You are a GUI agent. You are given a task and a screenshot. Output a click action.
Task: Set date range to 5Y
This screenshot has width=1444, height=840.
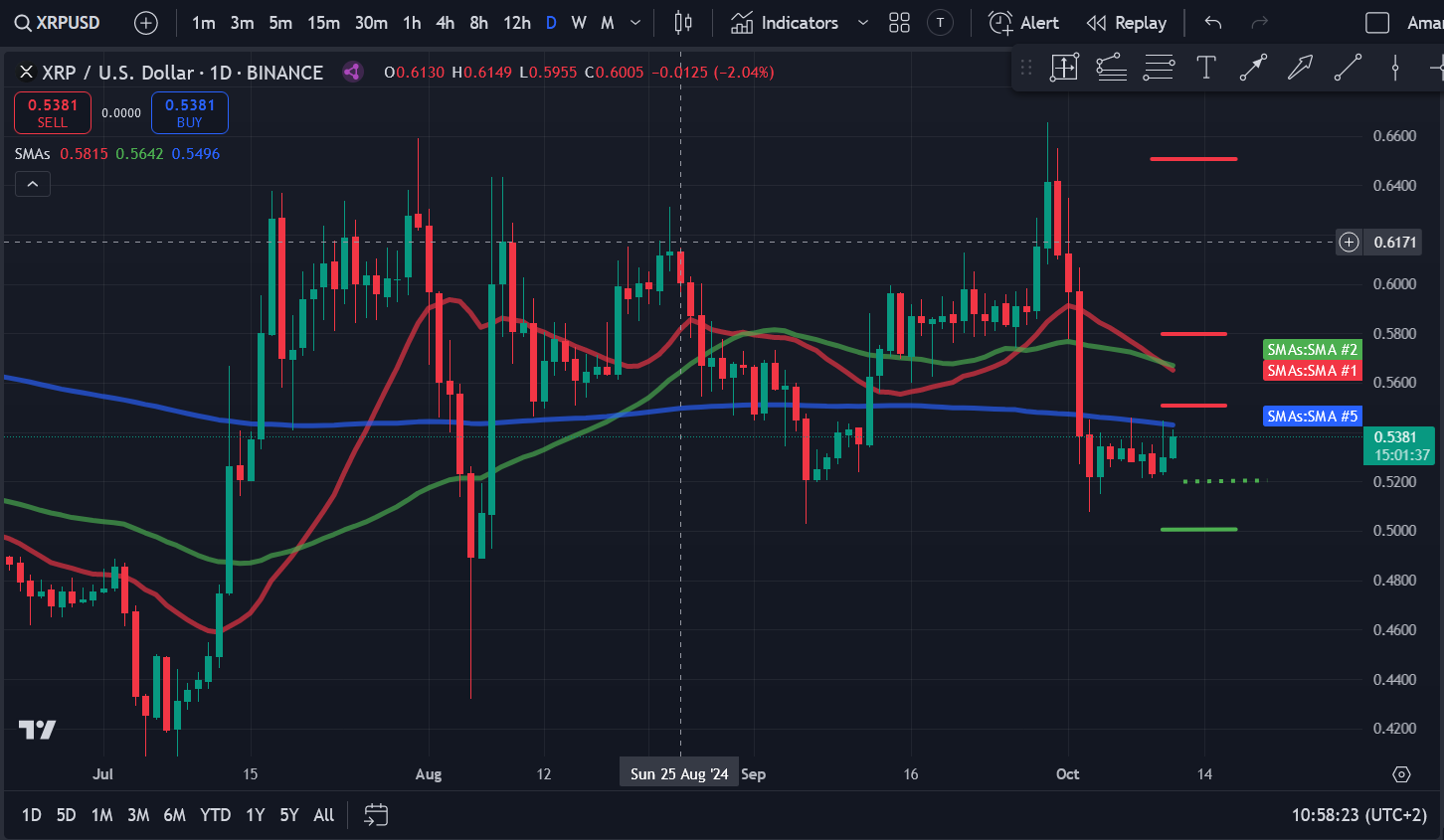point(289,815)
